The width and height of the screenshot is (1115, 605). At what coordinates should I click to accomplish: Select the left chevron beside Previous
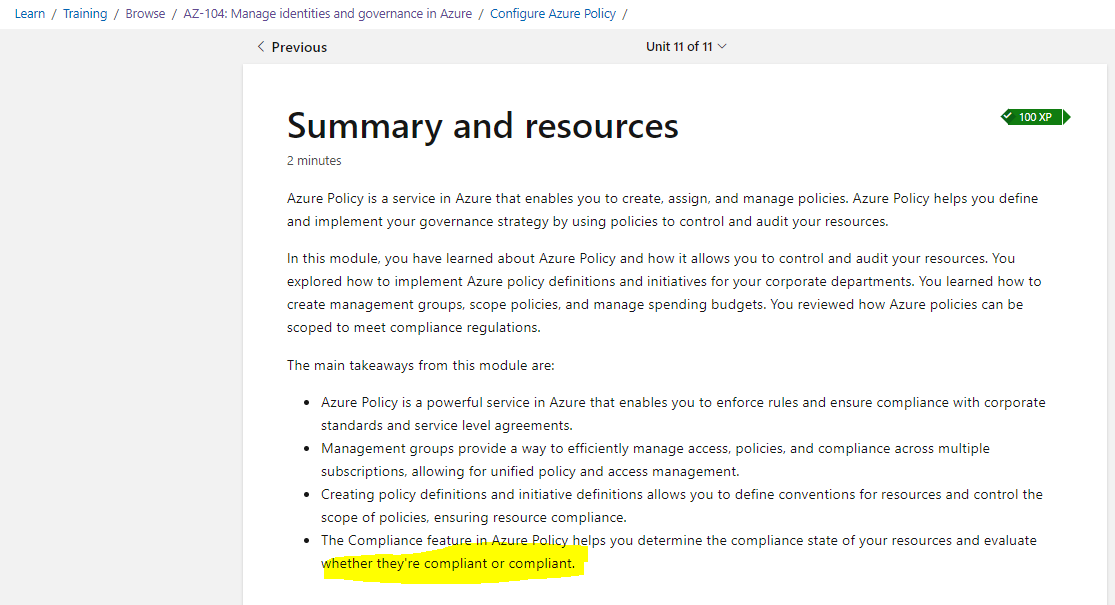261,47
